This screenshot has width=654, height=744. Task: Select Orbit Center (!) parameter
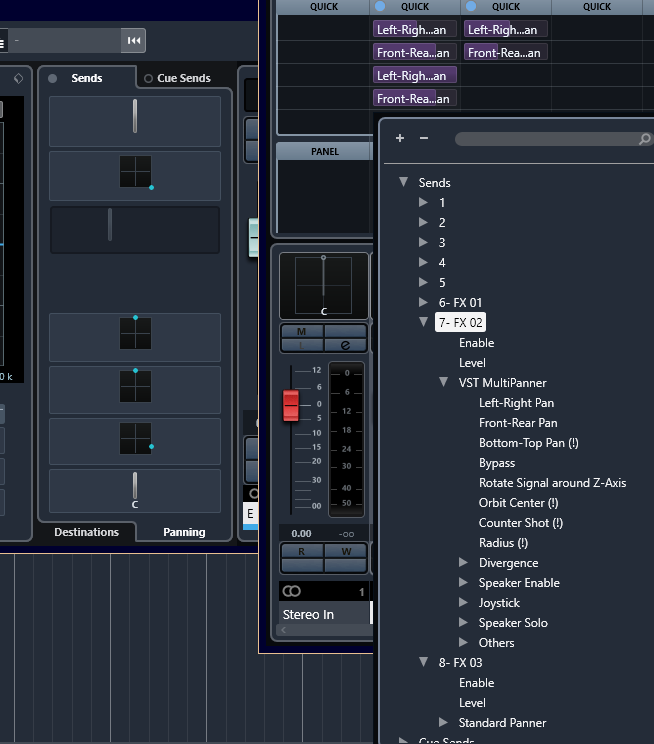click(x=519, y=503)
